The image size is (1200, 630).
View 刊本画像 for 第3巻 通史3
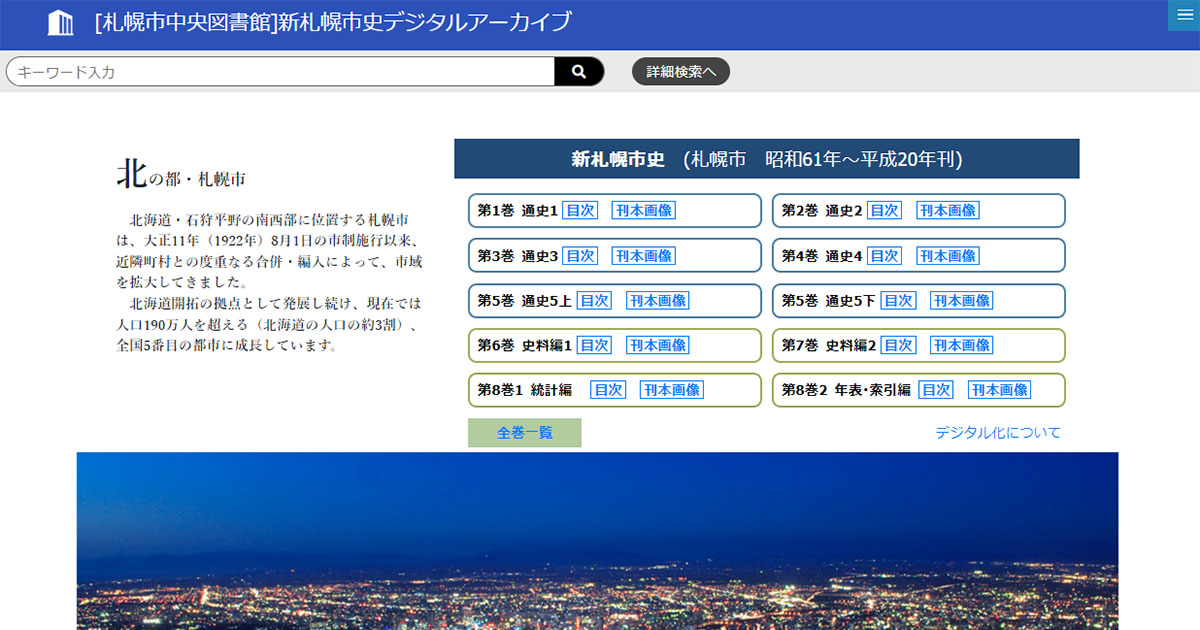643,256
